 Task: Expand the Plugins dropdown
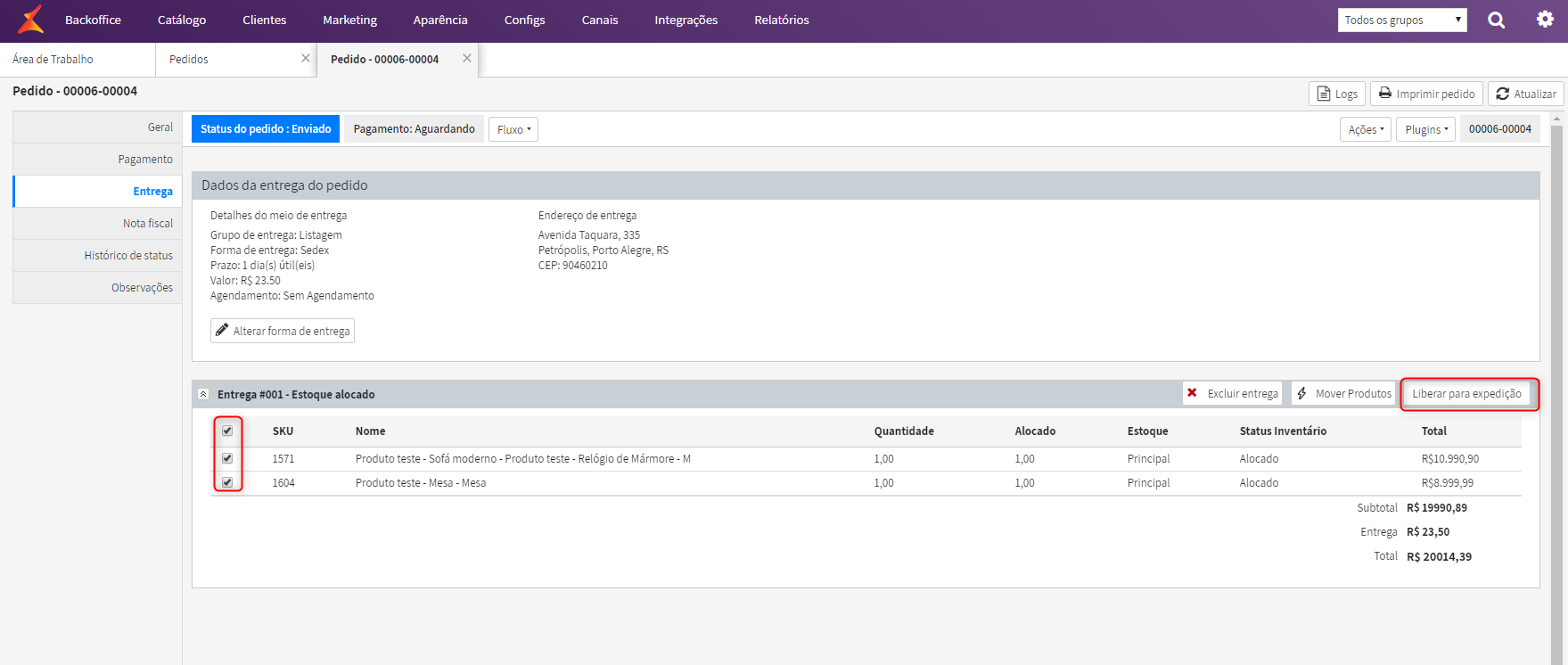(1426, 129)
